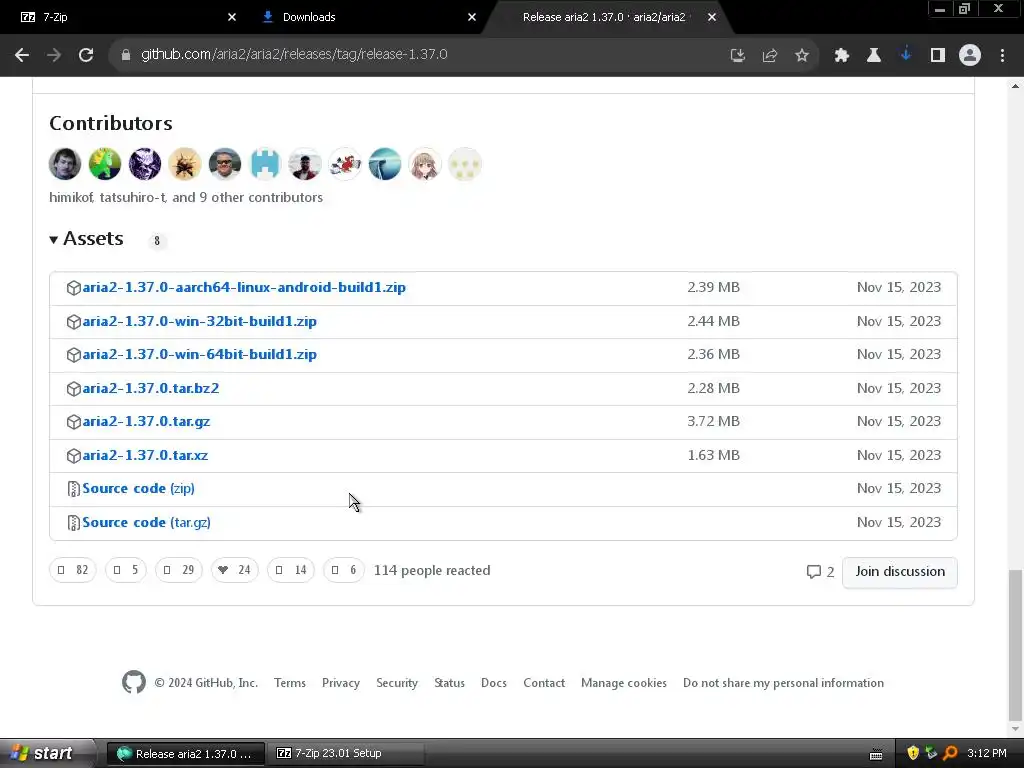Click the package icon beside aria2-1.37.0.tar.xz
1024x768 pixels.
tap(74, 456)
